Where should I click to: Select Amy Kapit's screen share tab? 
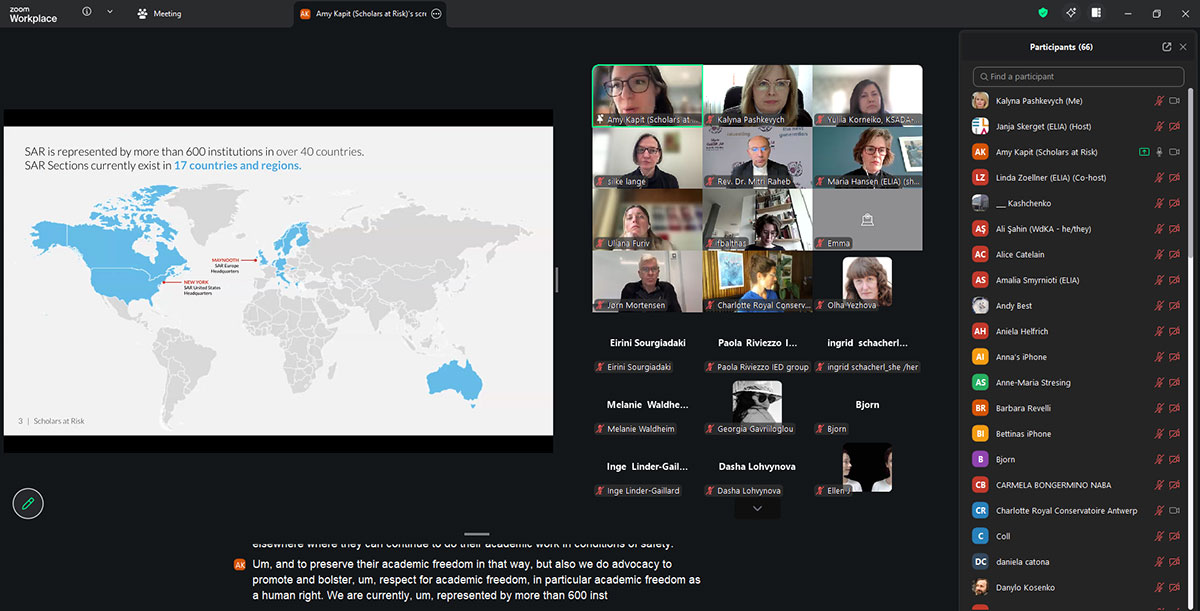coord(365,14)
